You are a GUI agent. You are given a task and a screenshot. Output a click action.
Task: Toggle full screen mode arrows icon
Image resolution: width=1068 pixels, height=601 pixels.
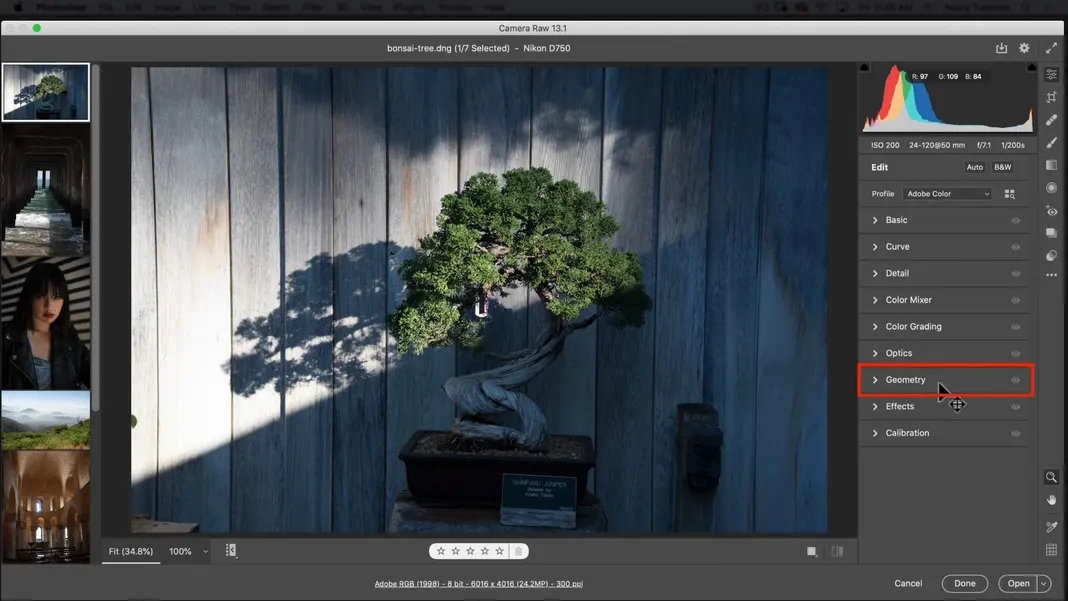(1052, 48)
